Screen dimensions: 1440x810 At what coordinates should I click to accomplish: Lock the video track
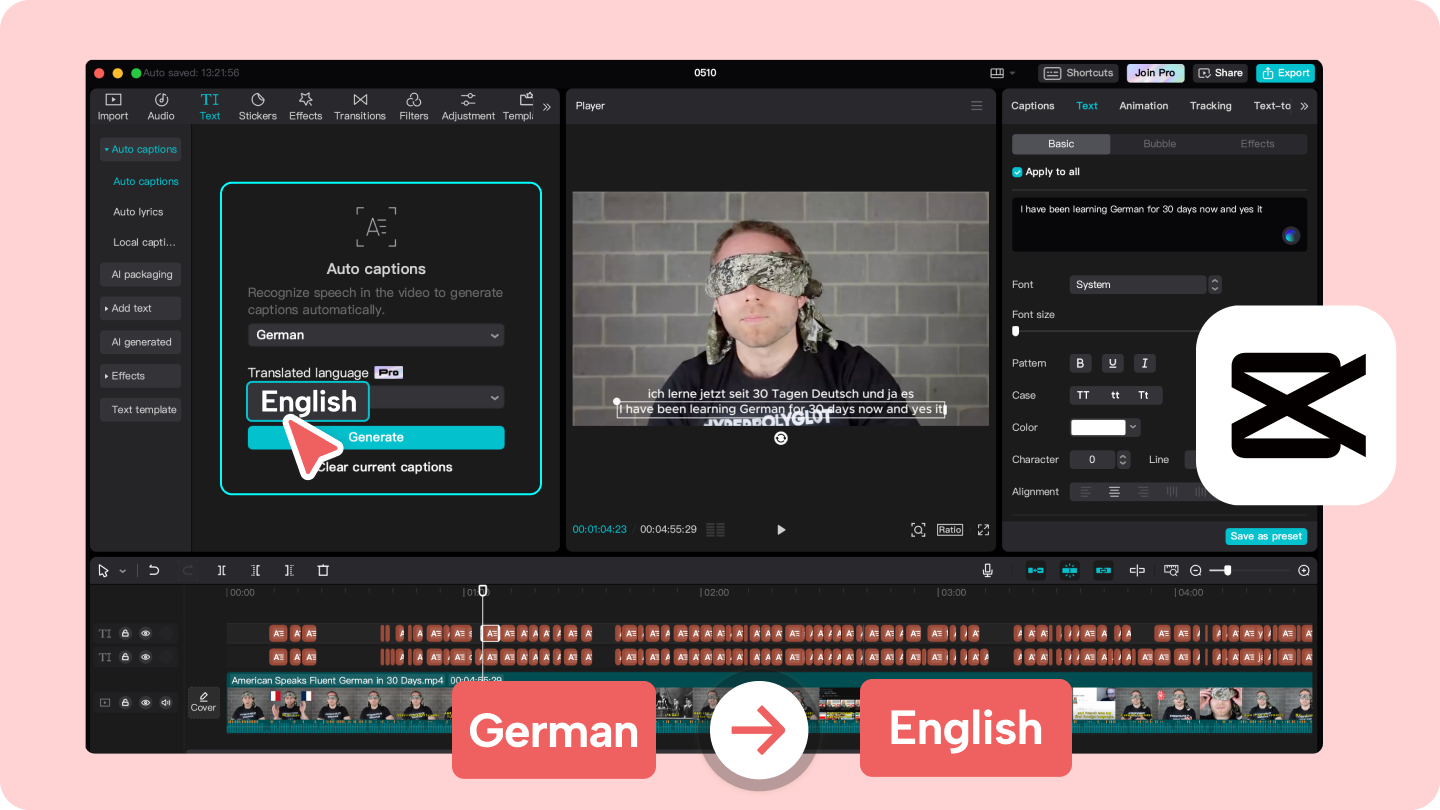pos(125,702)
